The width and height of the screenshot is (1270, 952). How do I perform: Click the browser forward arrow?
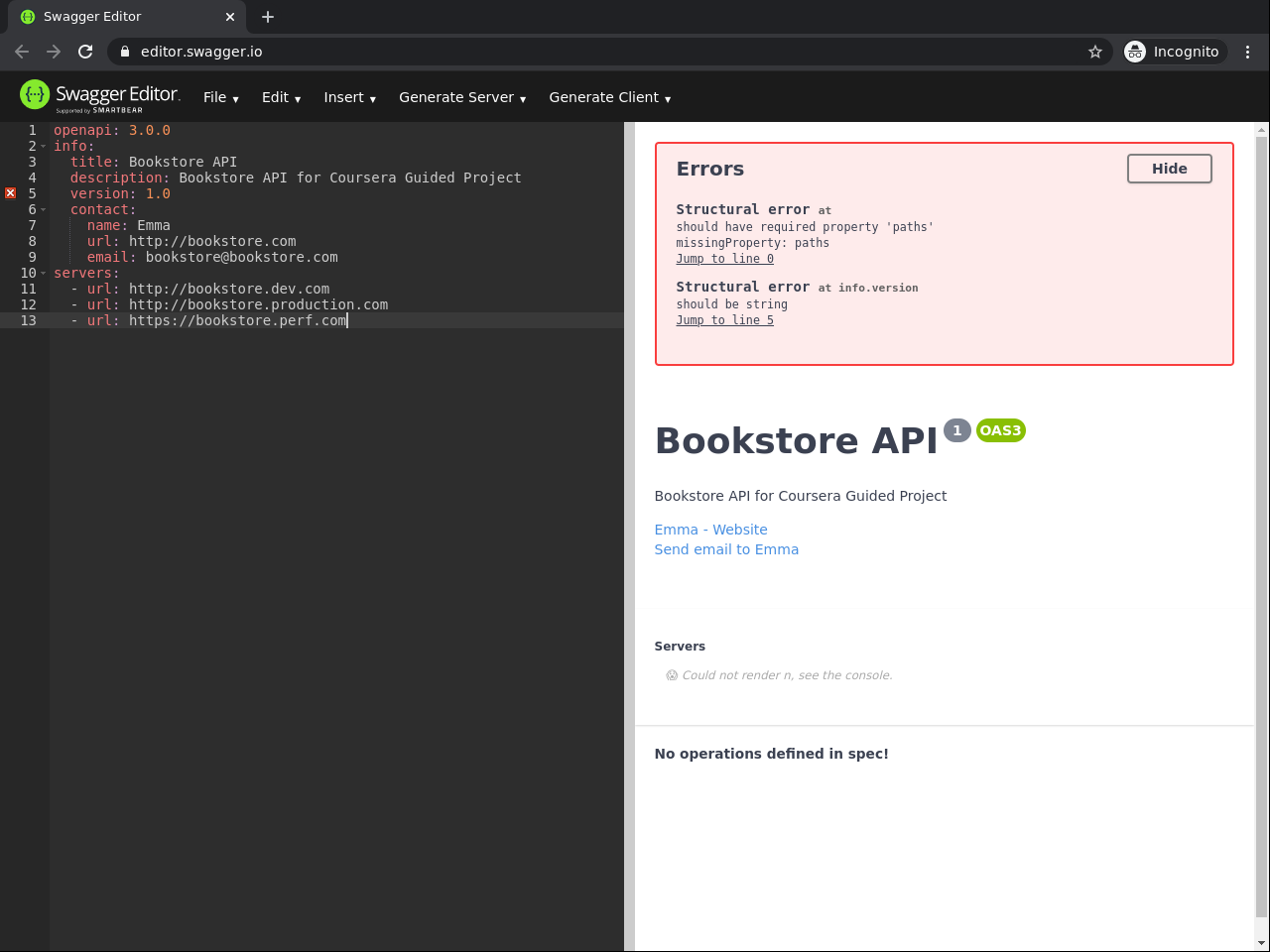54,52
